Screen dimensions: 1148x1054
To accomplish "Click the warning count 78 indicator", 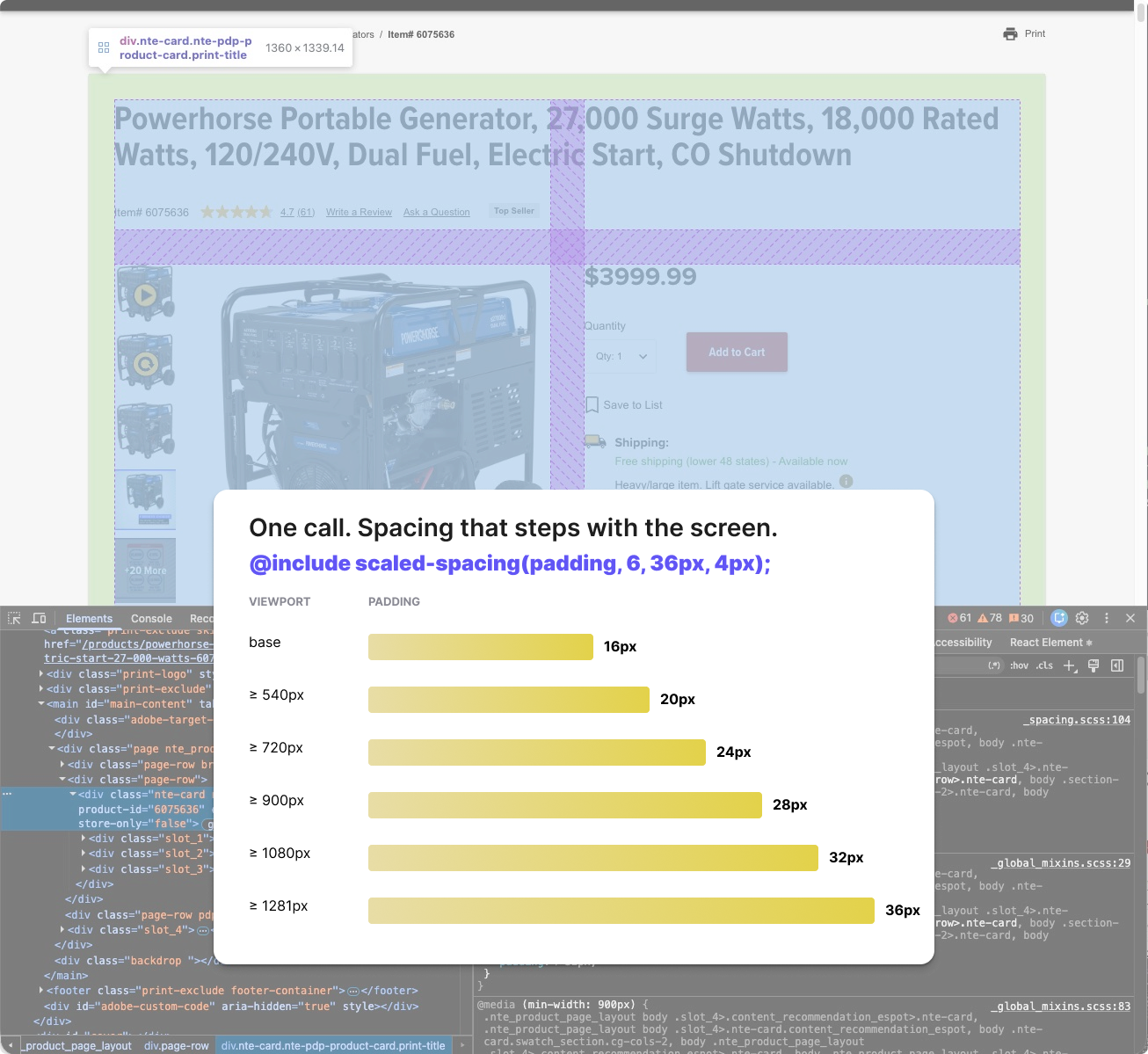I will pos(990,618).
